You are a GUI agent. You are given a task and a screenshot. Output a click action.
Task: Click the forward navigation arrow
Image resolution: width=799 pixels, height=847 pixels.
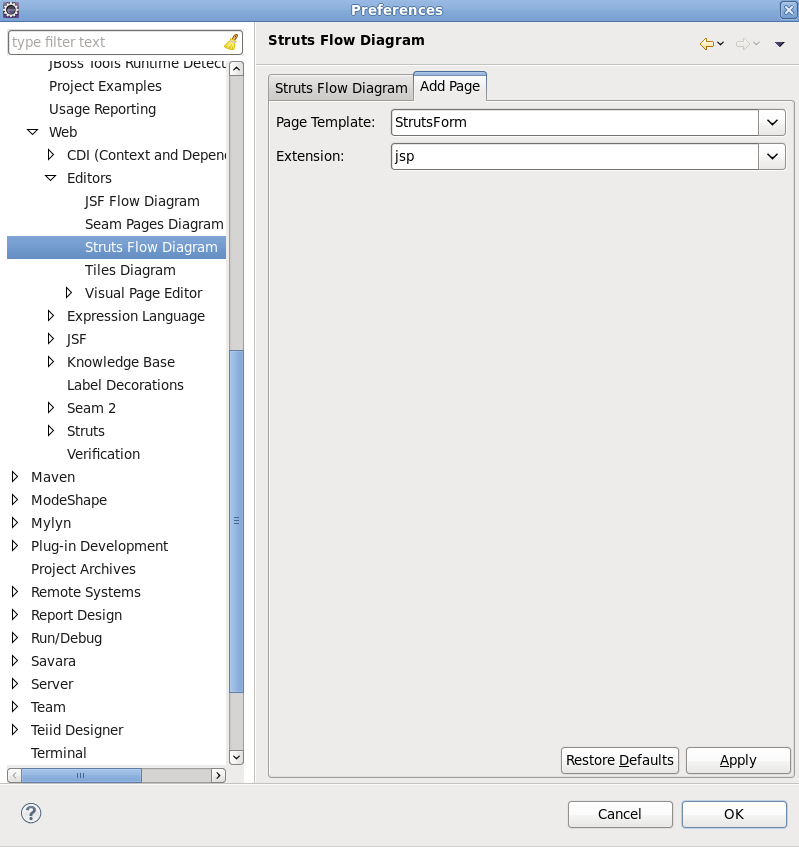click(x=740, y=44)
